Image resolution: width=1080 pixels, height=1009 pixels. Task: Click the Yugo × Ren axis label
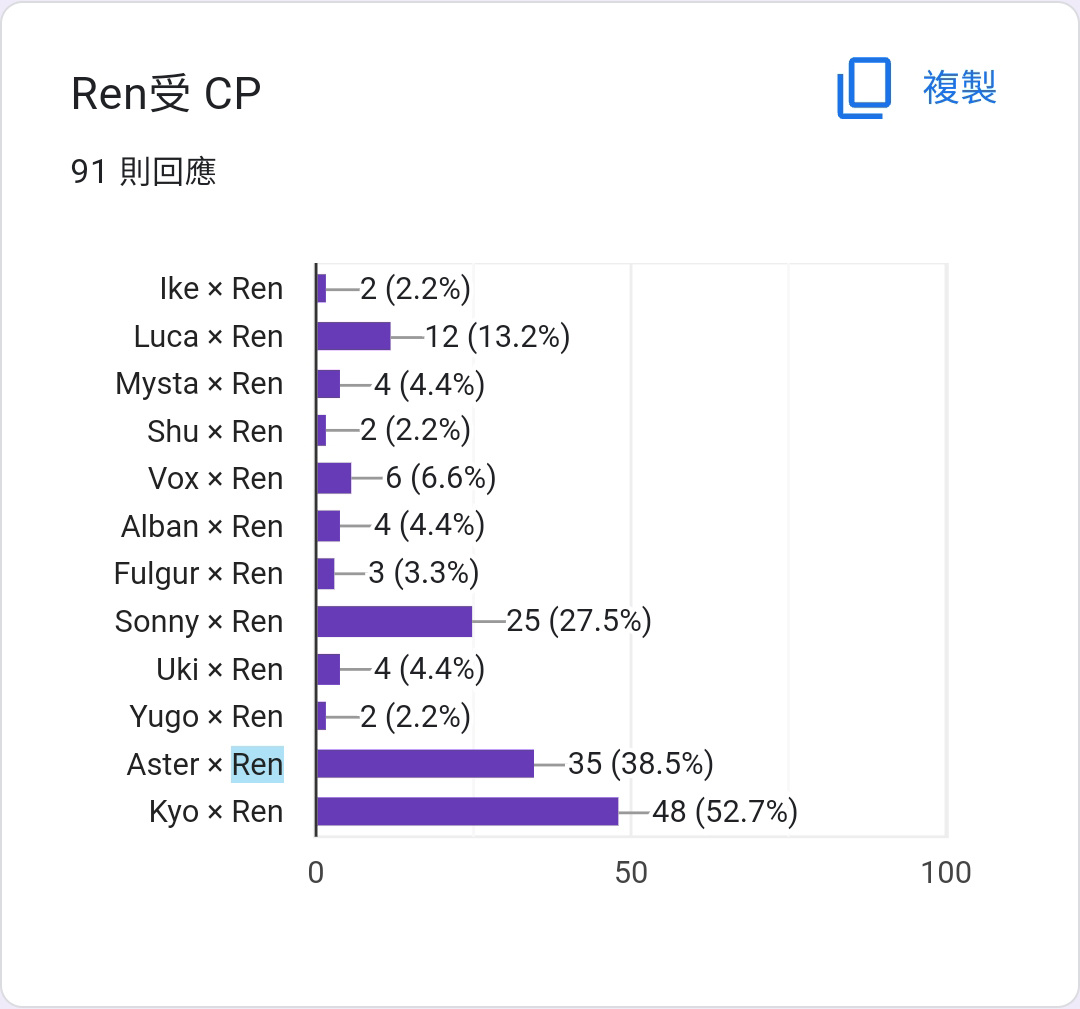pyautogui.click(x=206, y=717)
